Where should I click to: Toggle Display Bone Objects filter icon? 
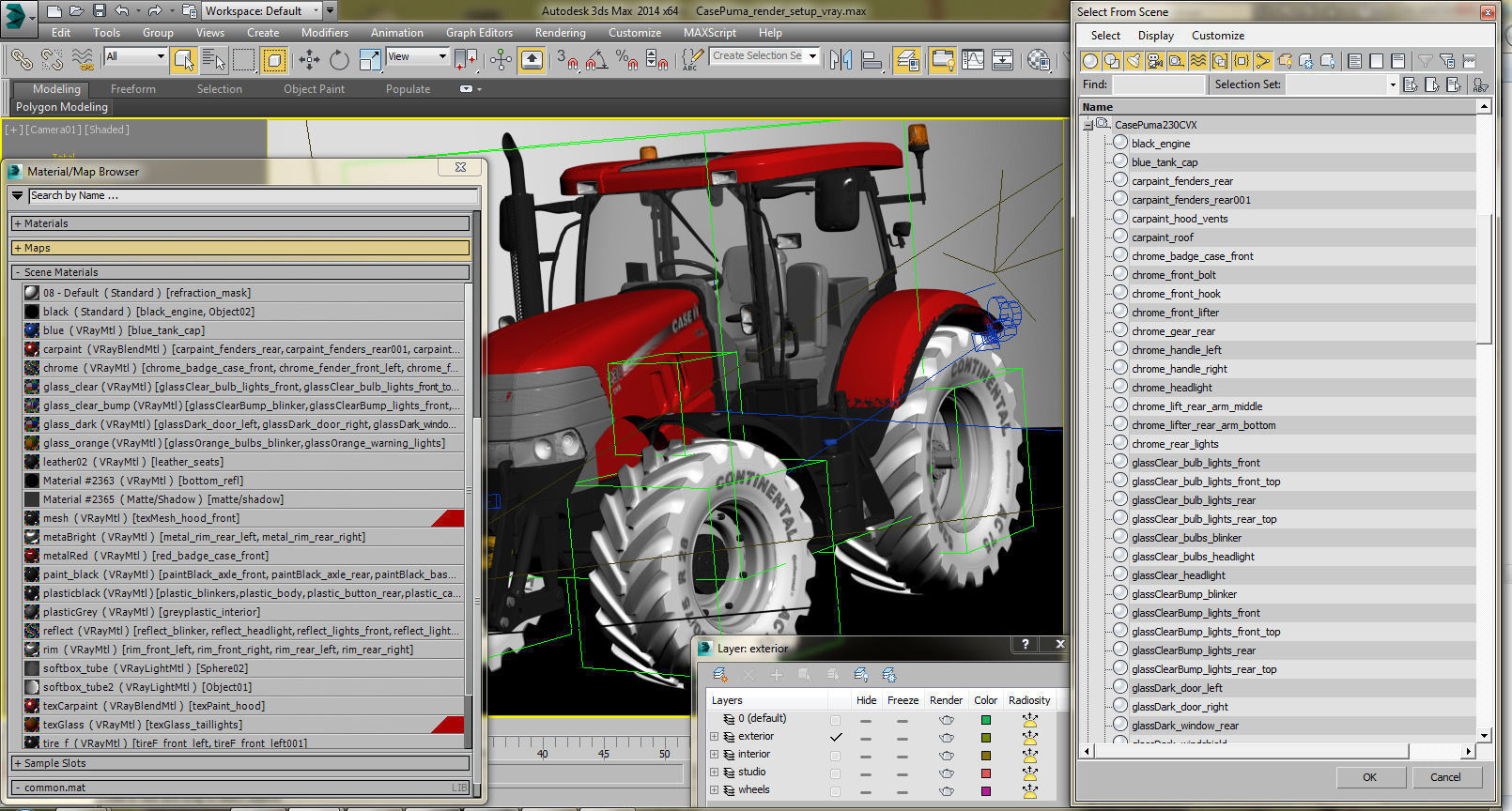1263,61
